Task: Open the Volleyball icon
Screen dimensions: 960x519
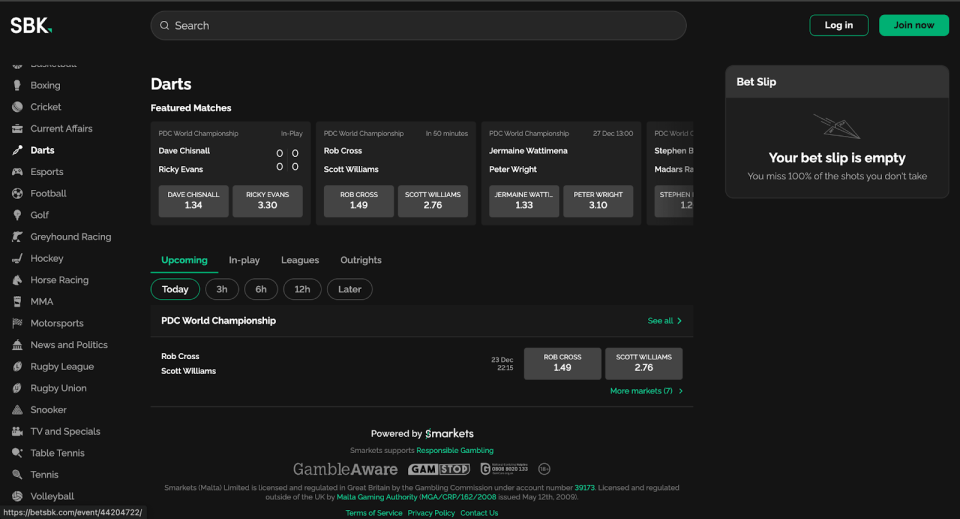Action: pos(17,496)
